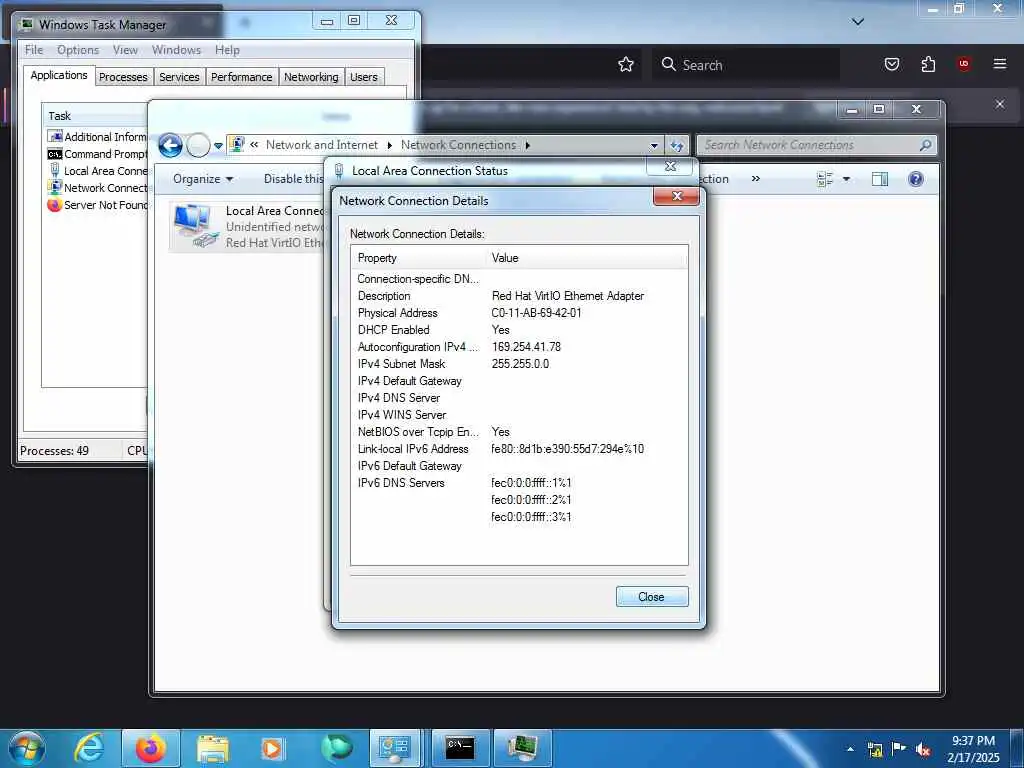The image size is (1024, 768).
Task: Open recent pages dropdown arrow in Explorer
Action: [218, 146]
